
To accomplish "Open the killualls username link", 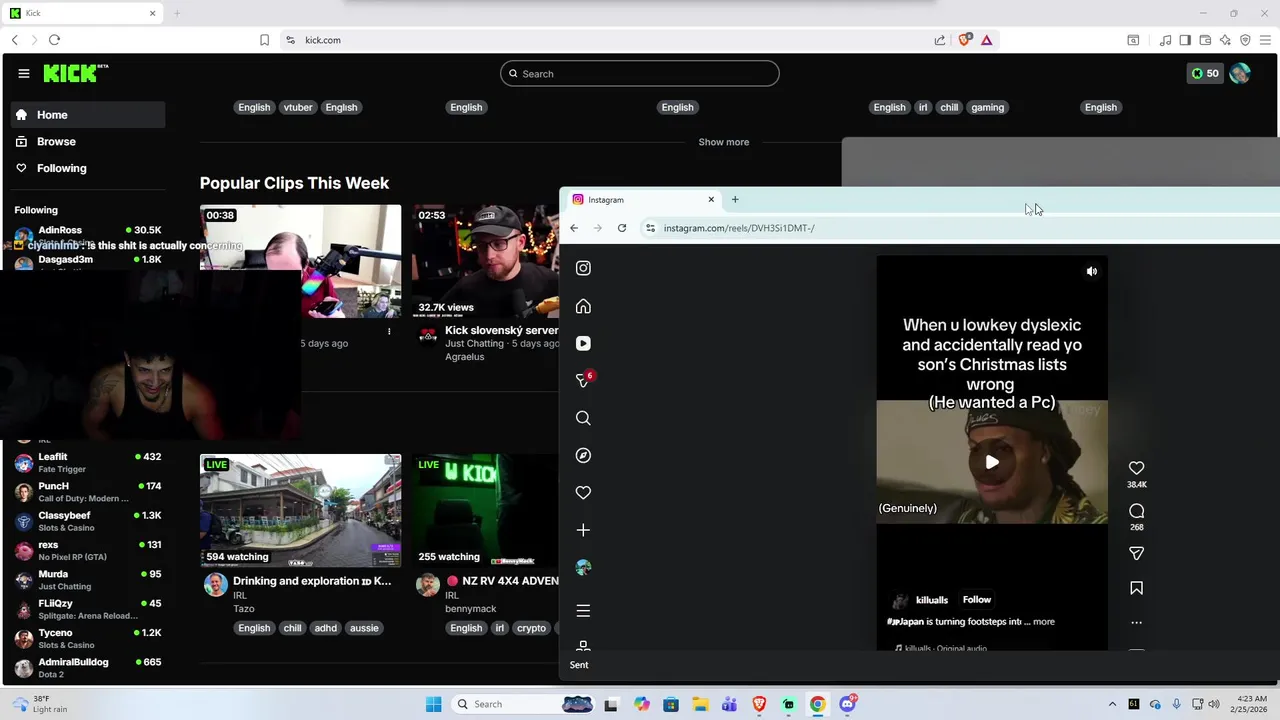I will [x=932, y=600].
